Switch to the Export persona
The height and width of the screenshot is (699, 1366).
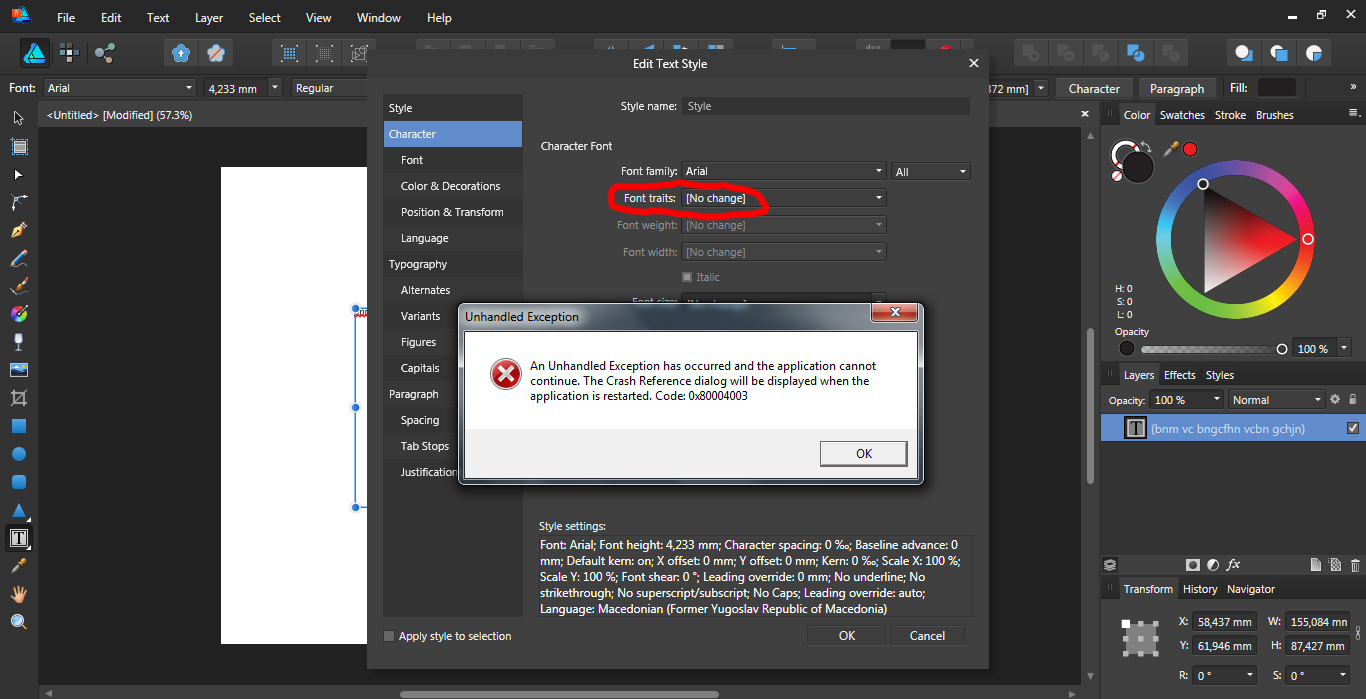104,53
